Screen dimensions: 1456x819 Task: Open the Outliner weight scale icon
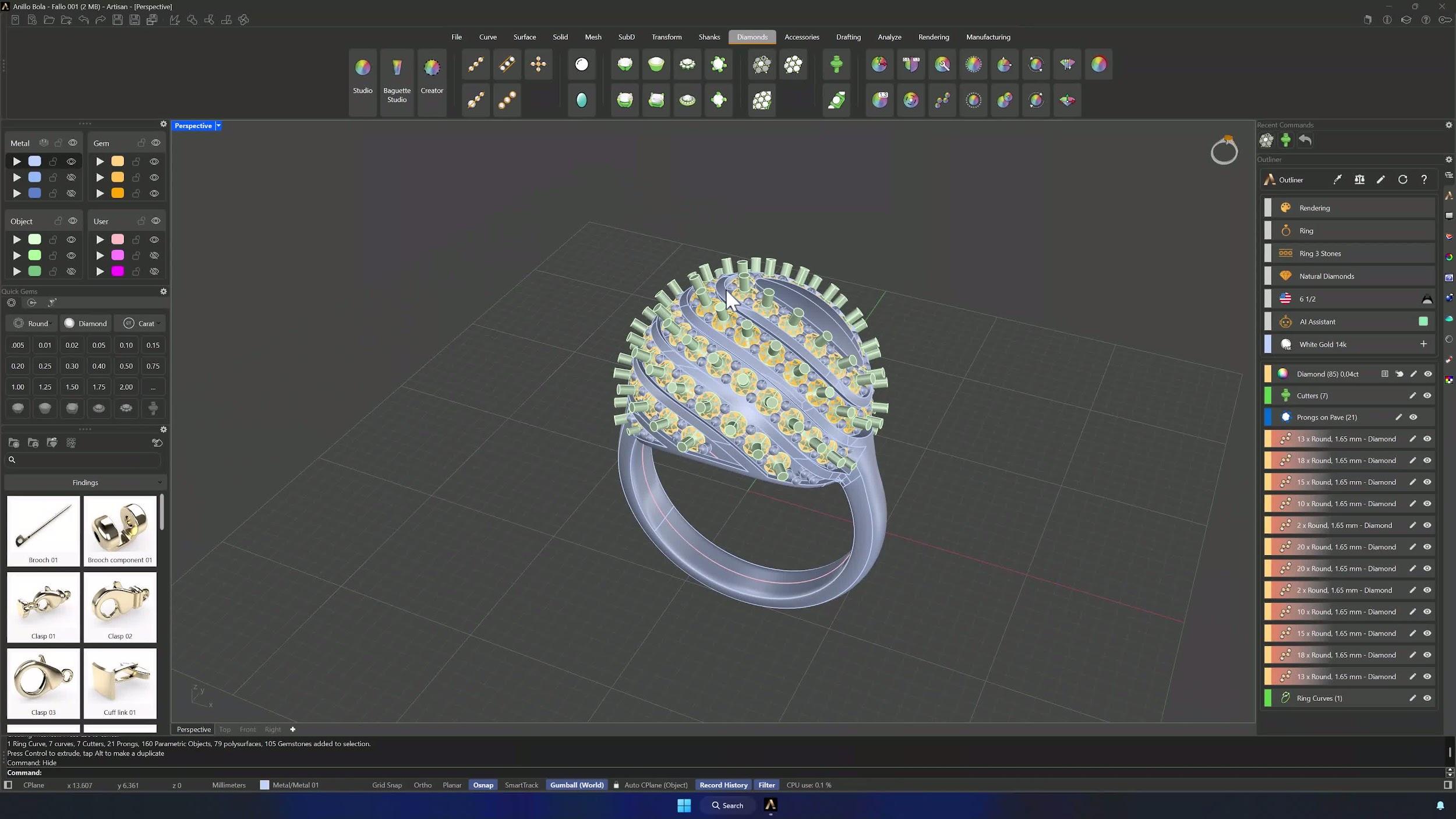[x=1359, y=179]
